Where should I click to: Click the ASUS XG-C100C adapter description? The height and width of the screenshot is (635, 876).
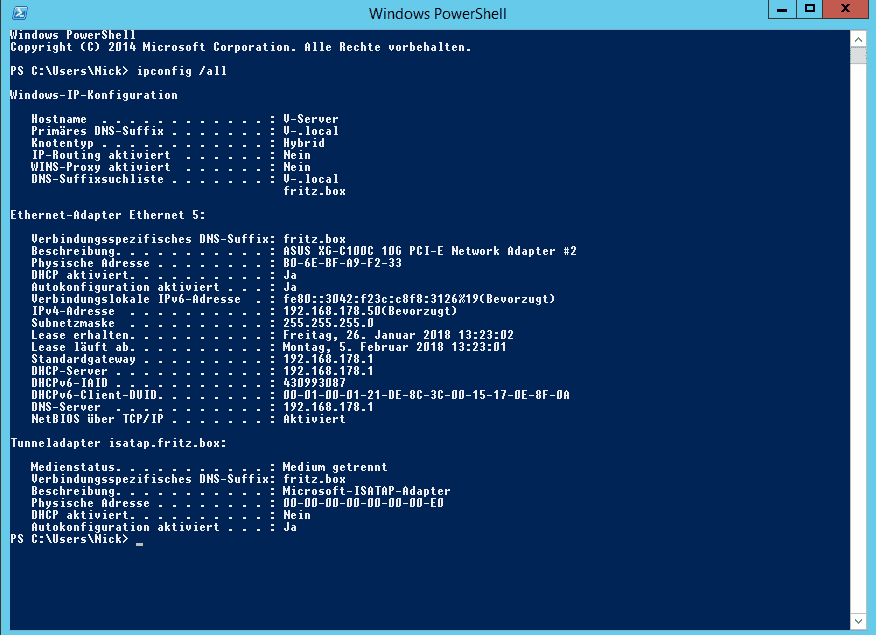tap(430, 251)
